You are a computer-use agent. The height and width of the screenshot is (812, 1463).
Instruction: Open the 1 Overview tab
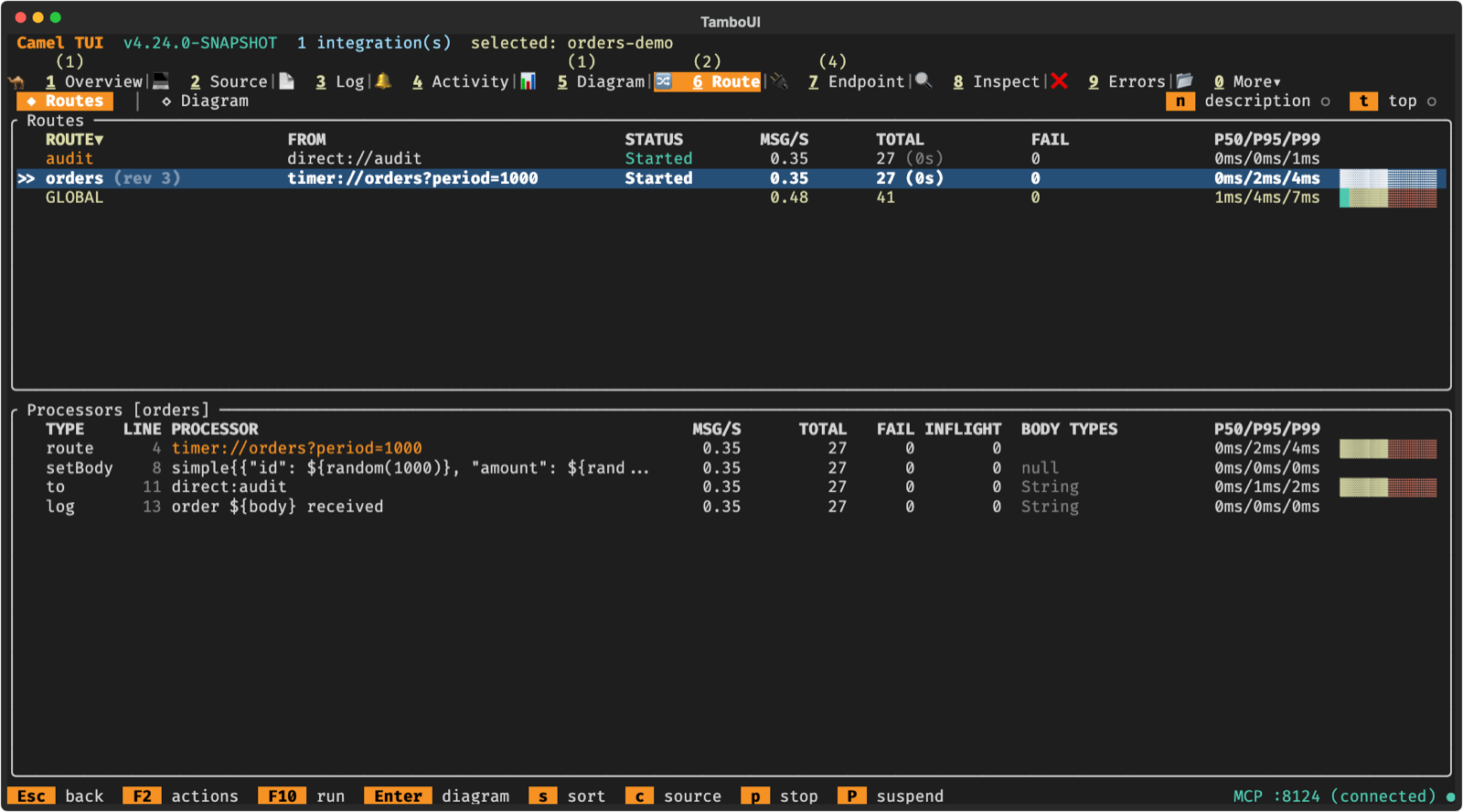coord(94,81)
